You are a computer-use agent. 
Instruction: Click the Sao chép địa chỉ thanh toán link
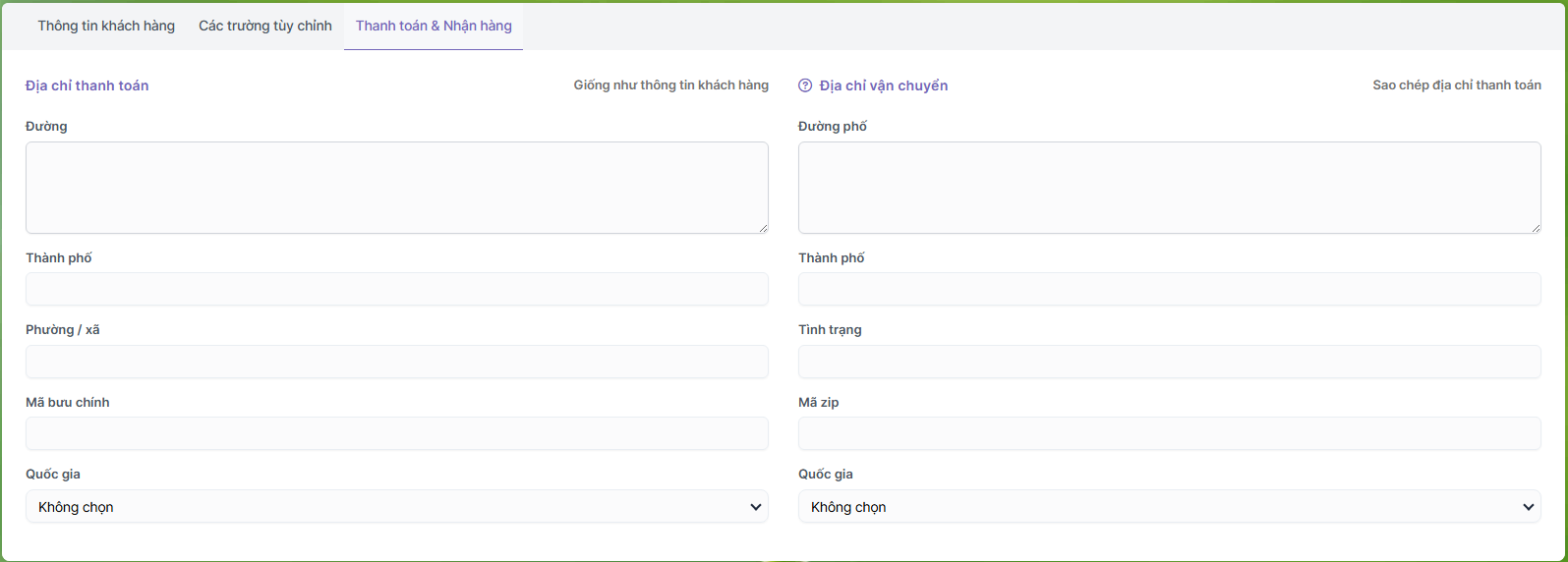(x=1456, y=85)
